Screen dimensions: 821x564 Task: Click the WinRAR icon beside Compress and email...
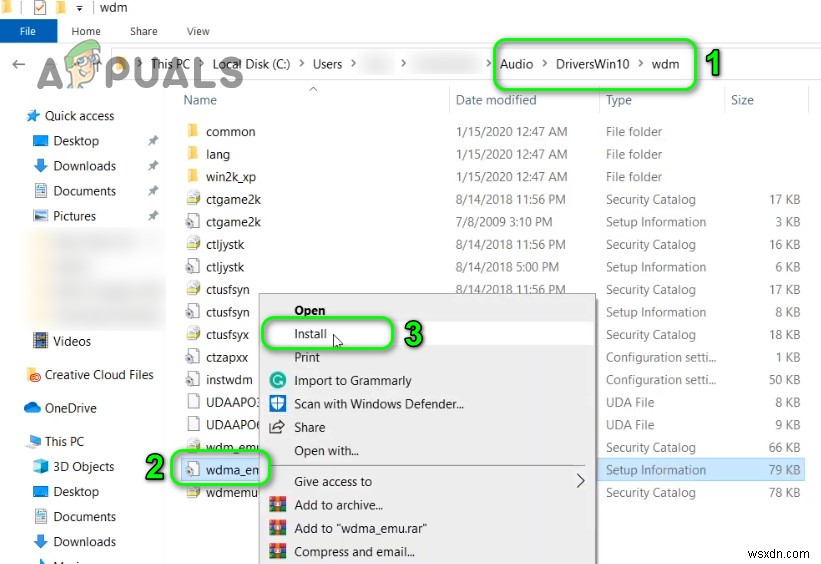coord(278,551)
